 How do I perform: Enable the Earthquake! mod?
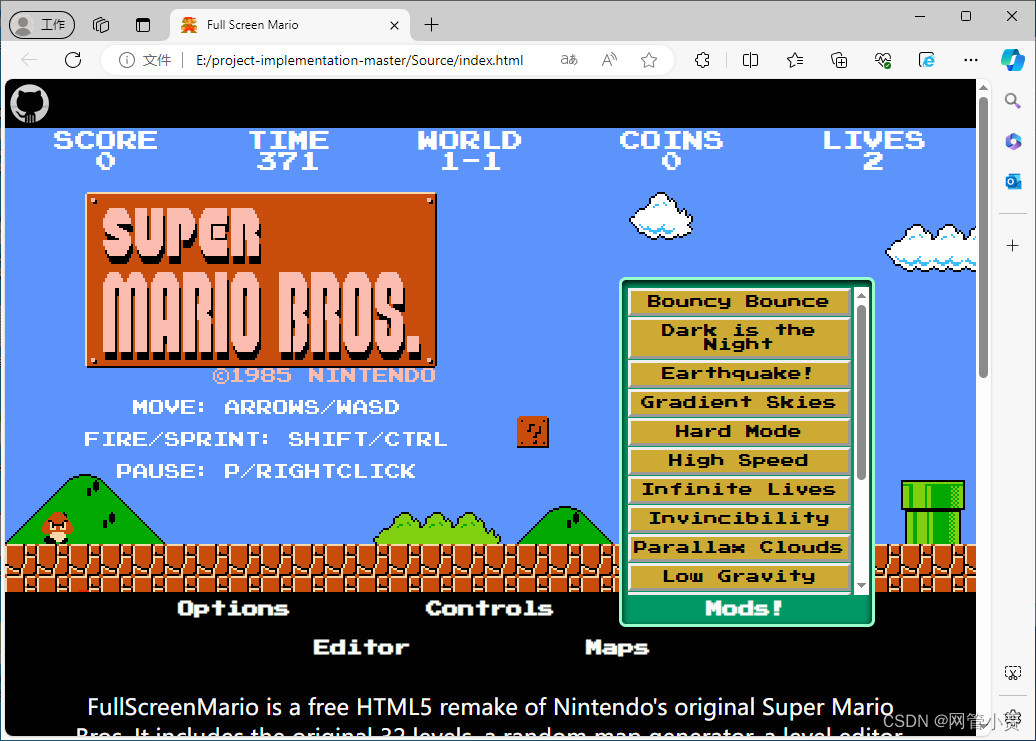coord(739,374)
